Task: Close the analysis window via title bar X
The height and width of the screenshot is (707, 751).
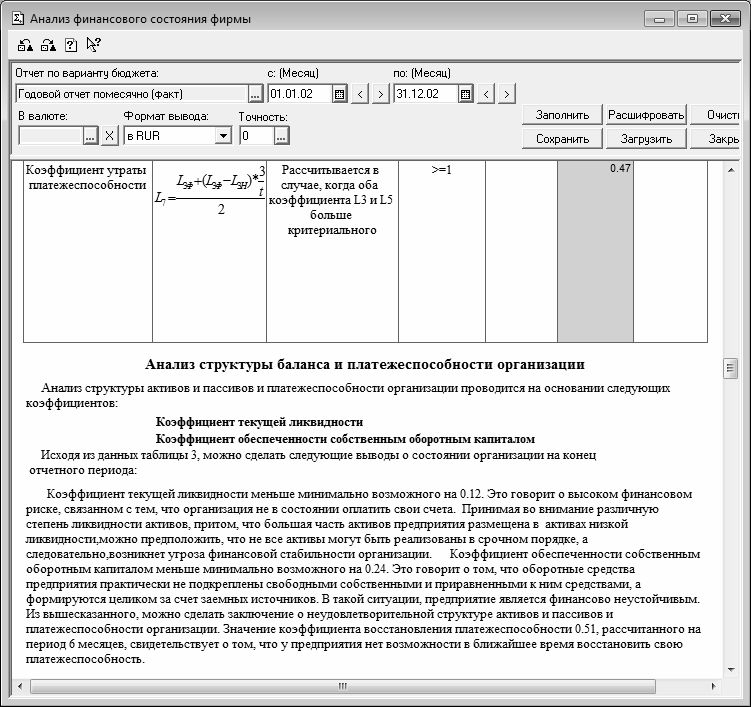Action: [725, 19]
